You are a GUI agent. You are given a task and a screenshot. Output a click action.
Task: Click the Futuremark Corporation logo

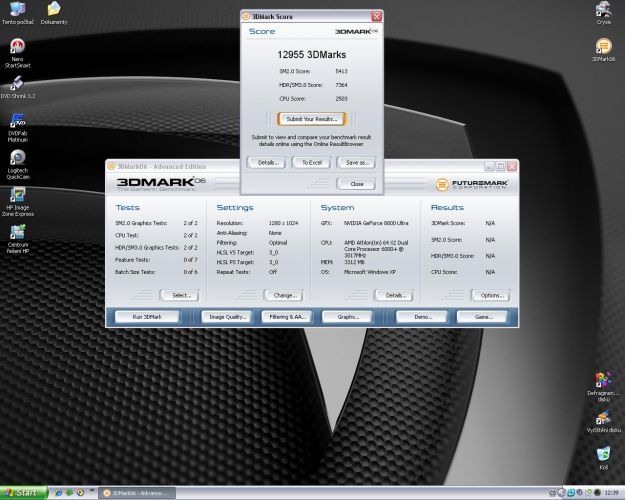[472, 185]
